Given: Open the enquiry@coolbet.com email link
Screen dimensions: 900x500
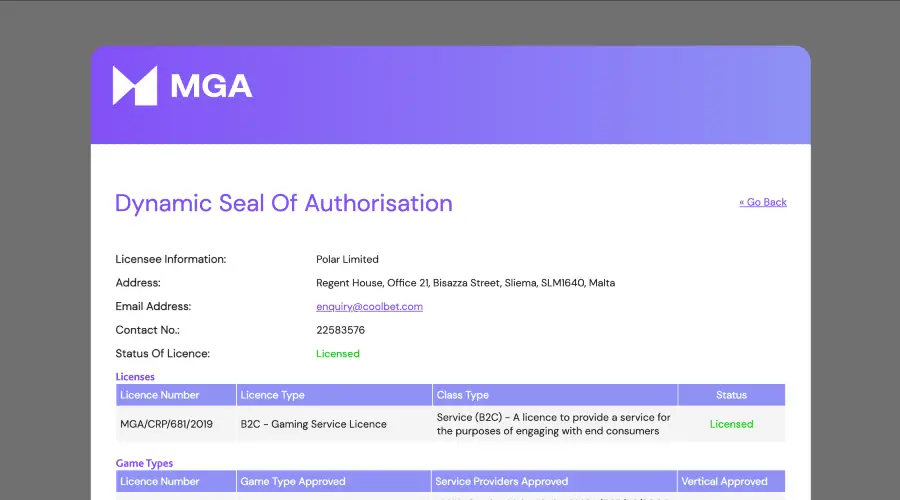Looking at the screenshot, I should pos(369,307).
